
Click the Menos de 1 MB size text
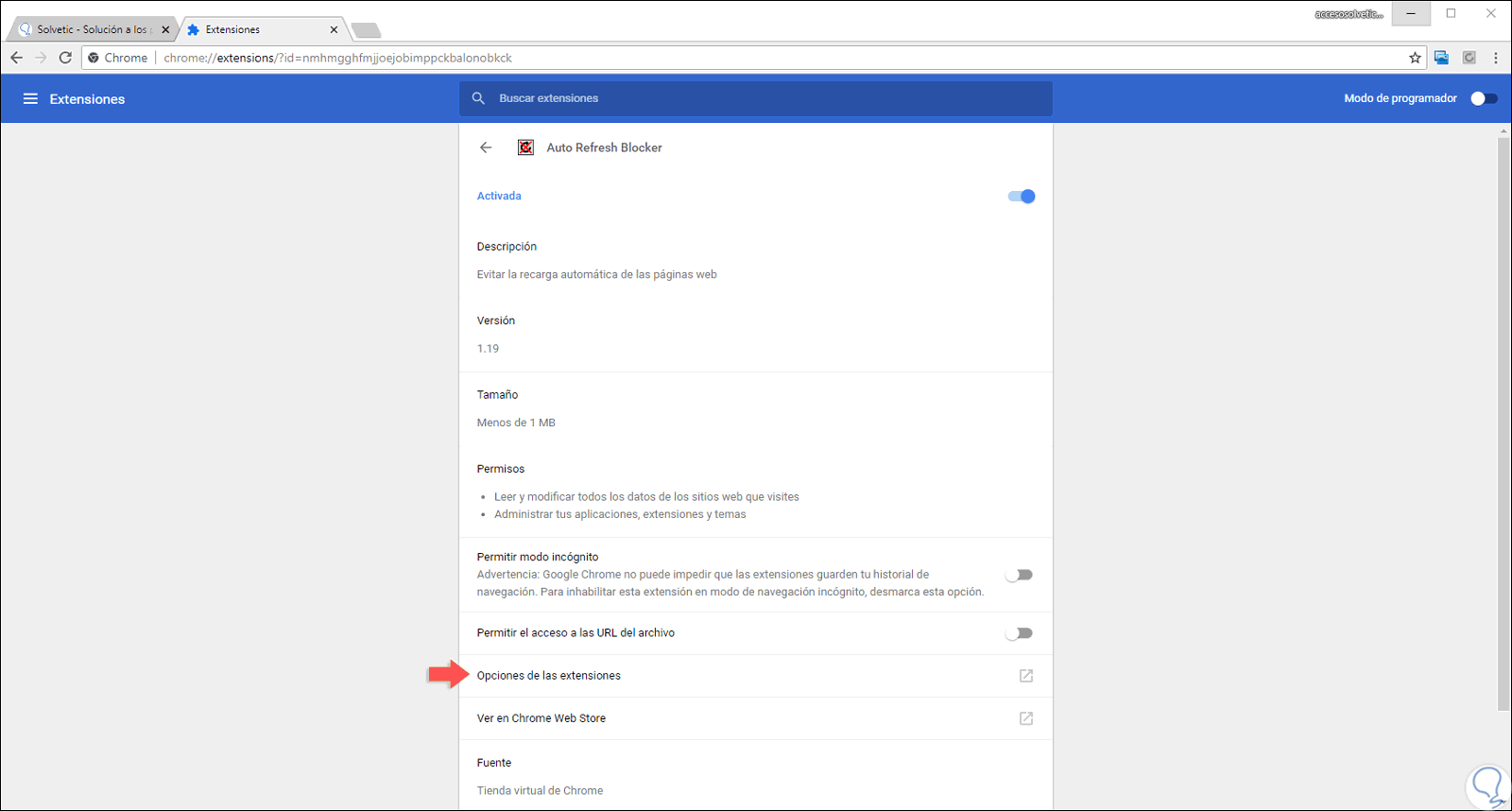516,423
